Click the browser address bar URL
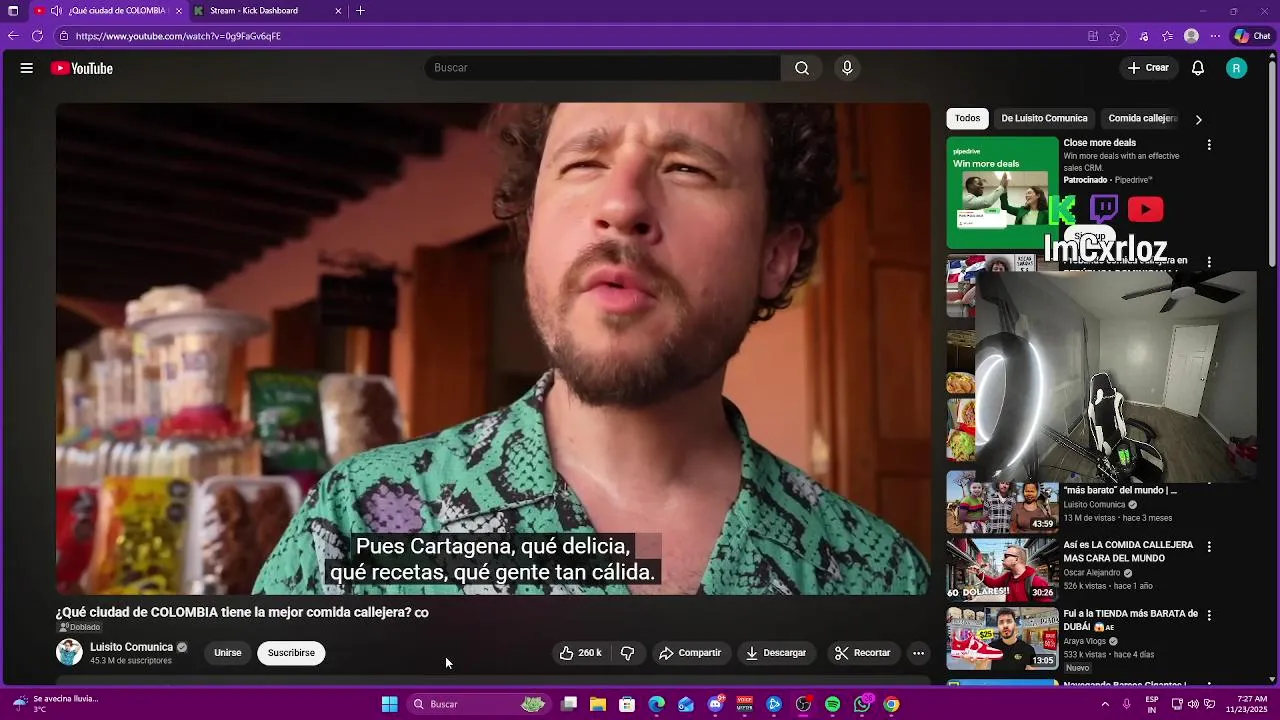1280x720 pixels. 178,36
